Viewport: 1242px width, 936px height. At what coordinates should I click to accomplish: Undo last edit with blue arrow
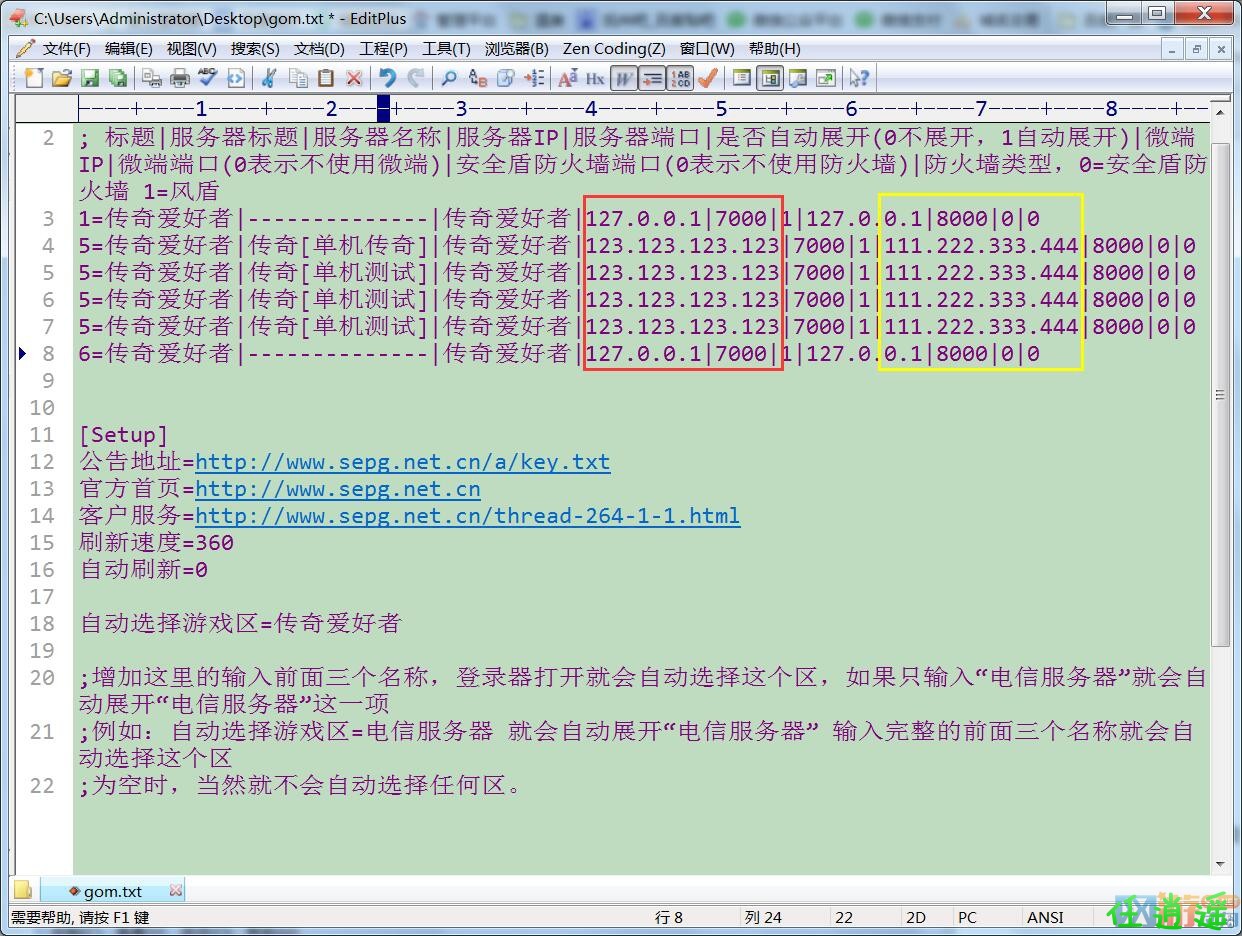[x=387, y=78]
